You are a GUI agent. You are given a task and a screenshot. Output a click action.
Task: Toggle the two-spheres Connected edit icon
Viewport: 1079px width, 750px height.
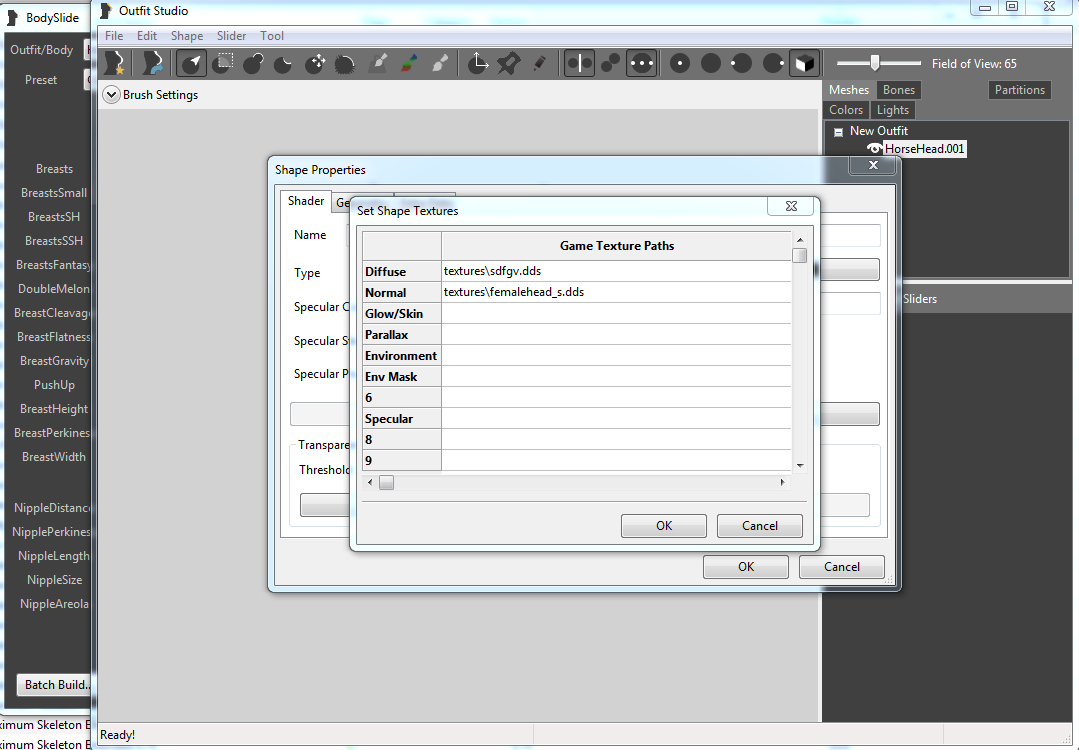point(610,63)
